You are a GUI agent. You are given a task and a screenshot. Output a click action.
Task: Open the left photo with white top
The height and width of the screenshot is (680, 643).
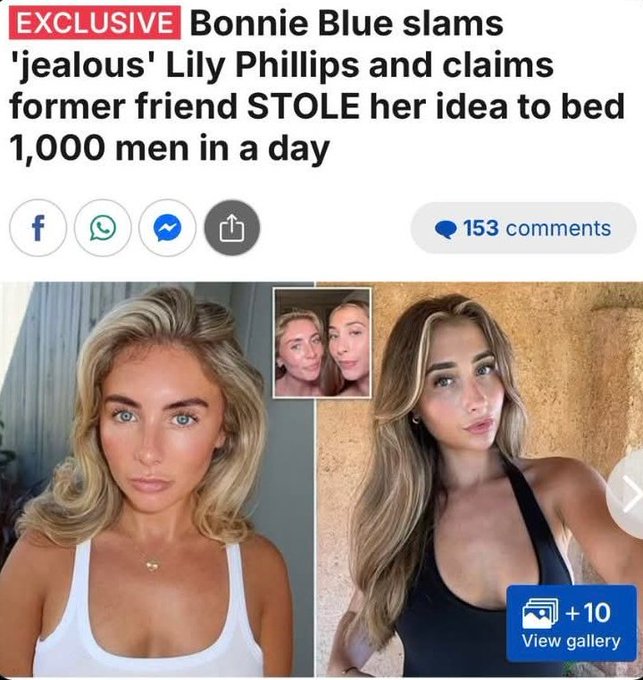tap(157, 479)
